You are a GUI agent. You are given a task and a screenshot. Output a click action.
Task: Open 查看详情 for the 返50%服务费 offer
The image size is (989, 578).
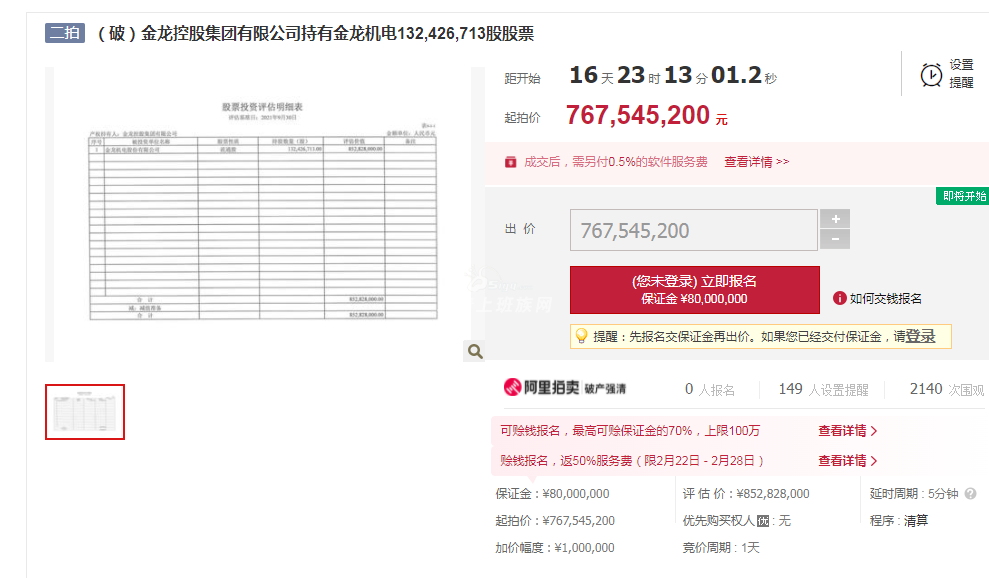(847, 461)
